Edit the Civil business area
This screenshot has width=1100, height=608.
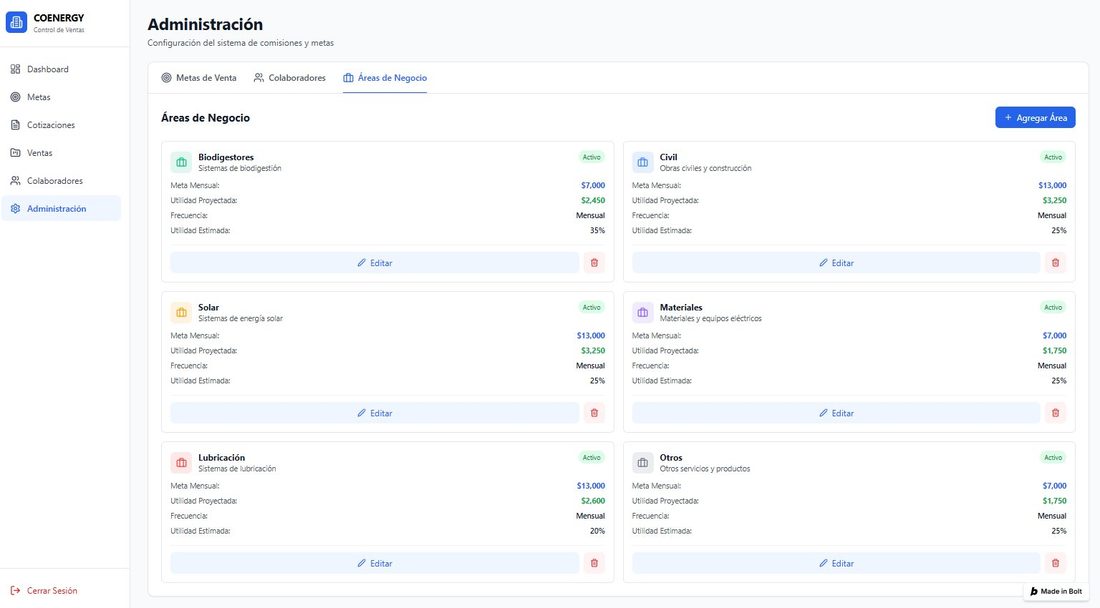[x=836, y=263]
